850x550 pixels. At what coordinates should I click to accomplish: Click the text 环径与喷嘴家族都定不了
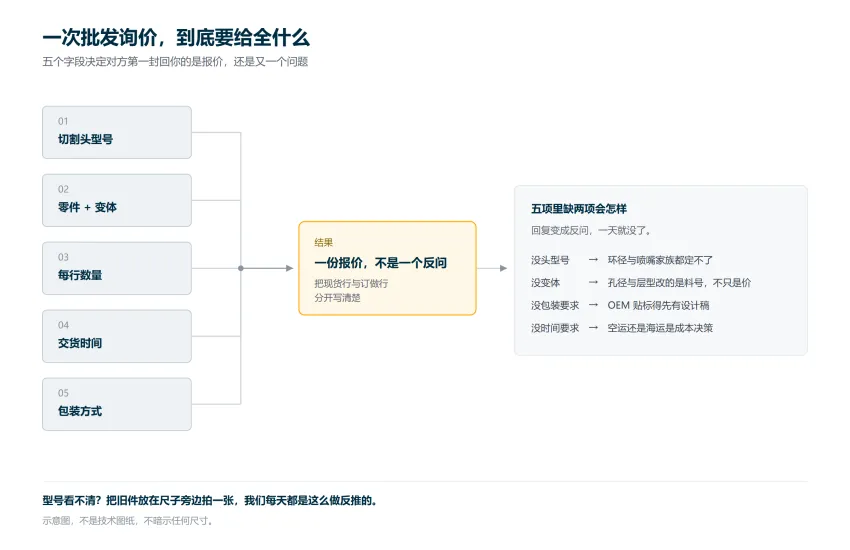[x=660, y=260]
